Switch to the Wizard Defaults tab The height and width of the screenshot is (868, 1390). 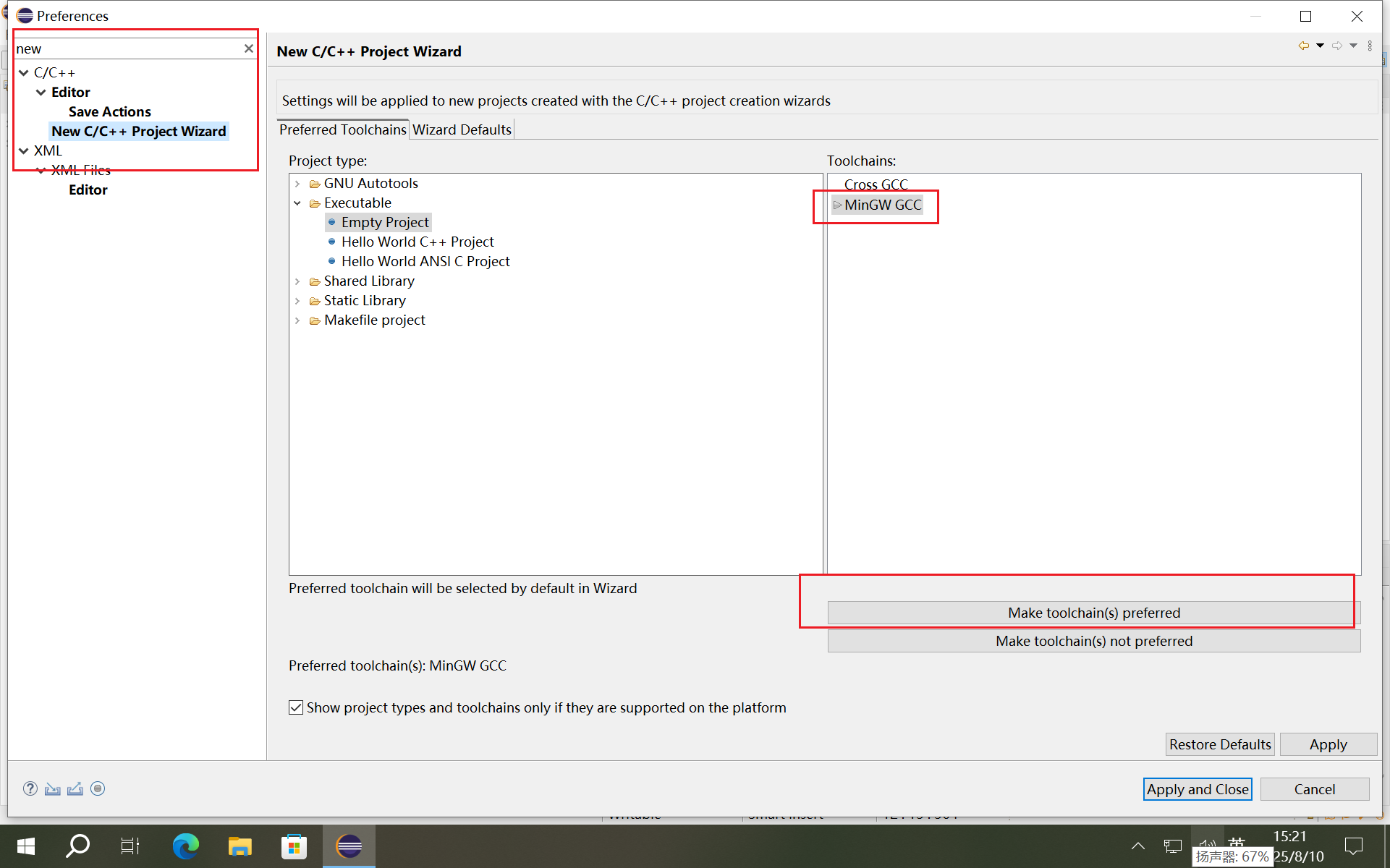pyautogui.click(x=462, y=129)
